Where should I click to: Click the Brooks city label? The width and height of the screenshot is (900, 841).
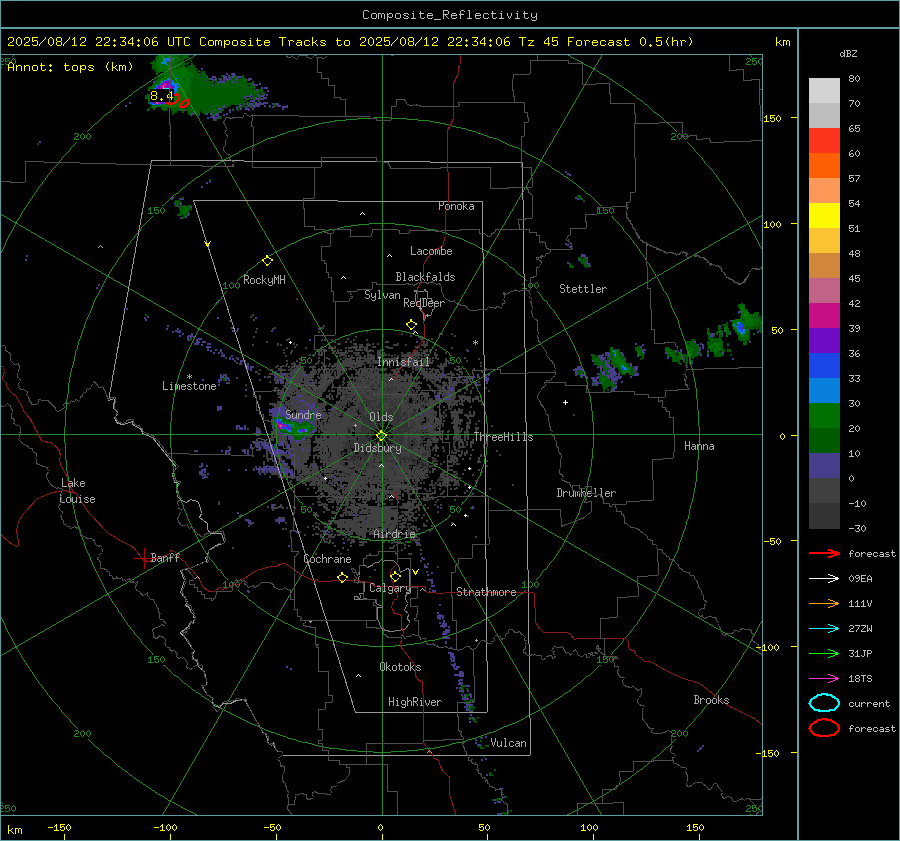point(711,700)
